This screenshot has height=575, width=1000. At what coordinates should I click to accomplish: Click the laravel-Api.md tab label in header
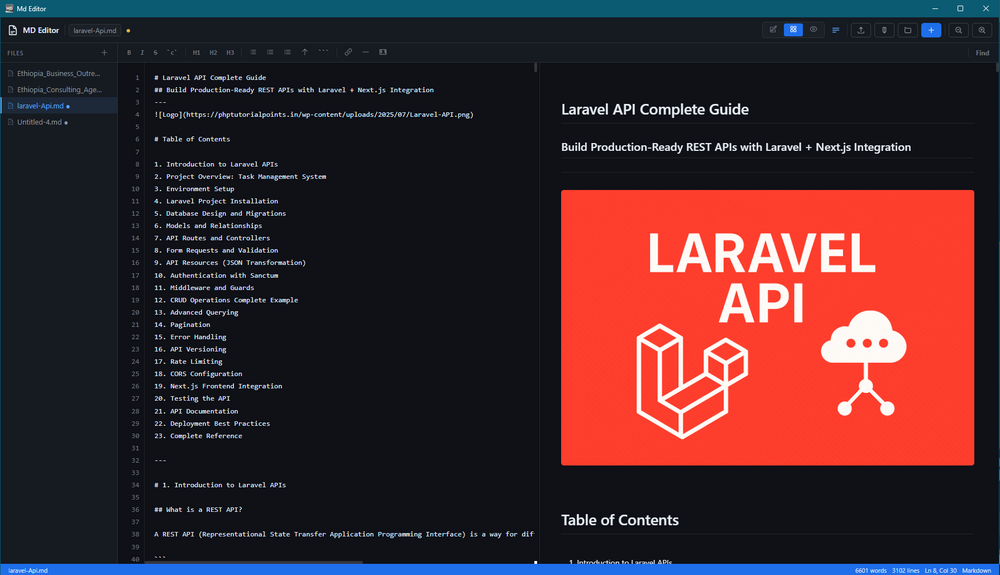click(95, 31)
